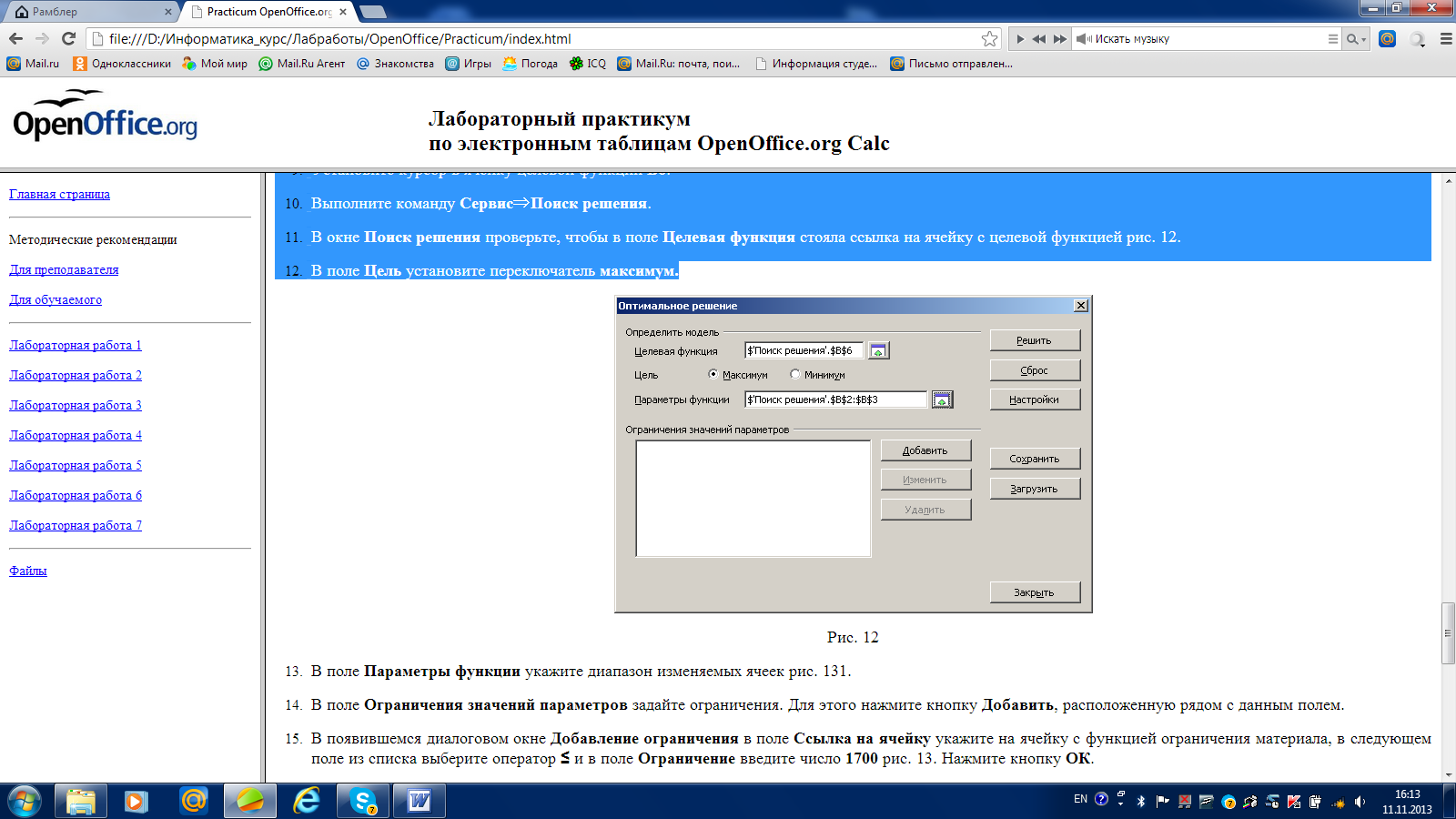Go to Главная страница link
1456x819 pixels.
(59, 194)
